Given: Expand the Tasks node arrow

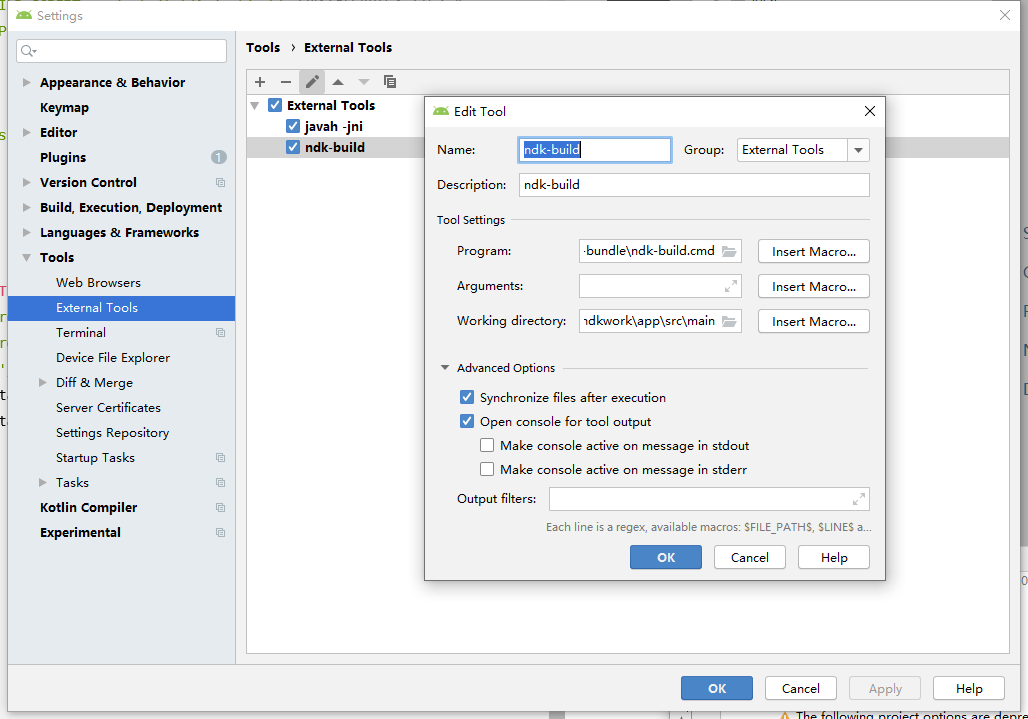Looking at the screenshot, I should (x=43, y=482).
